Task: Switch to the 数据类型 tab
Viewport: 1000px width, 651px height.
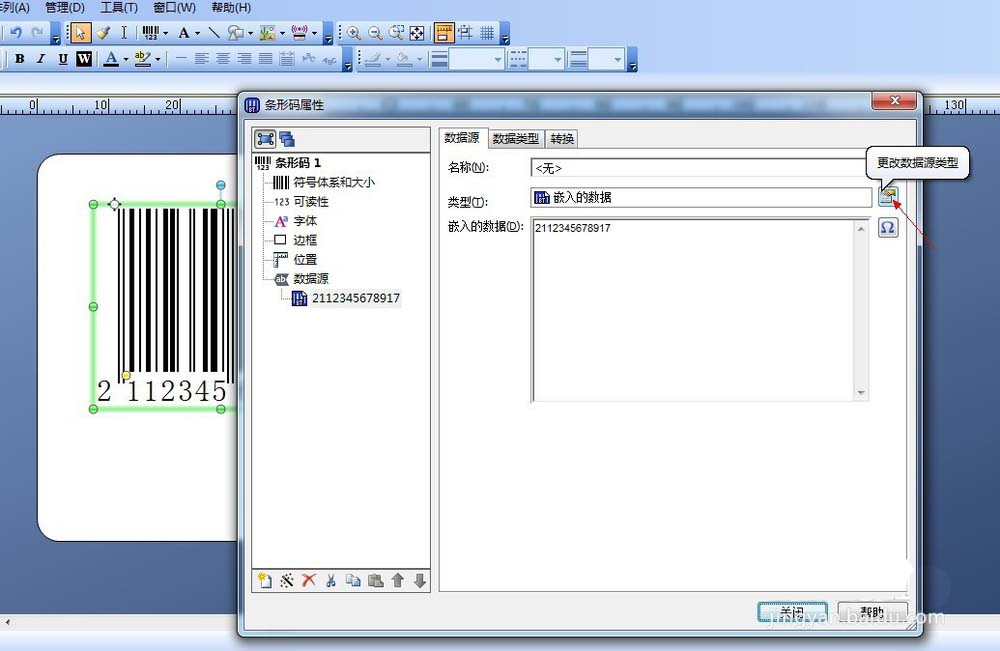Action: [516, 138]
